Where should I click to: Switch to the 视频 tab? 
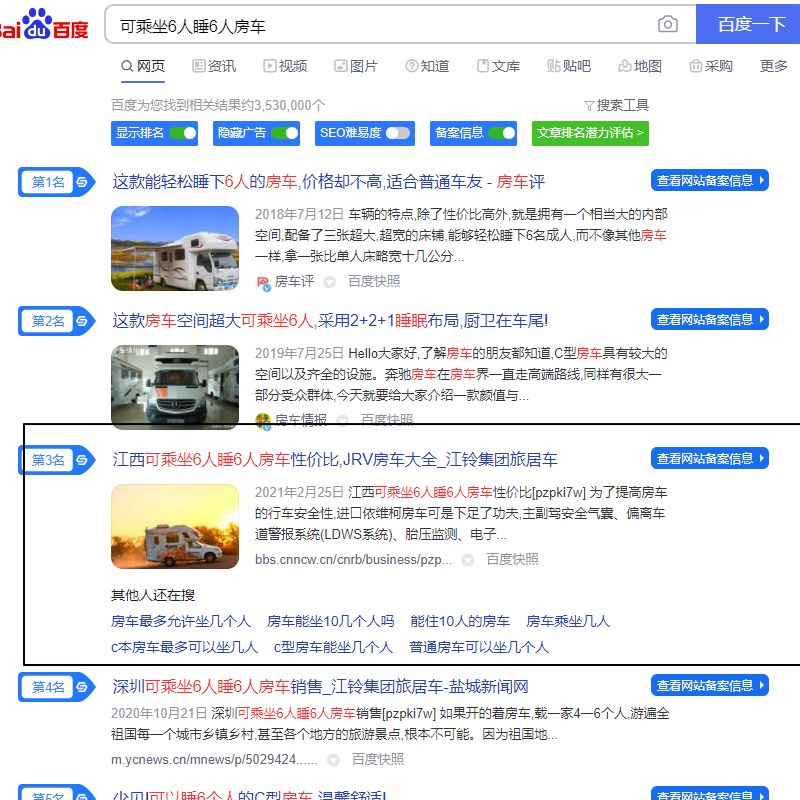(x=285, y=66)
